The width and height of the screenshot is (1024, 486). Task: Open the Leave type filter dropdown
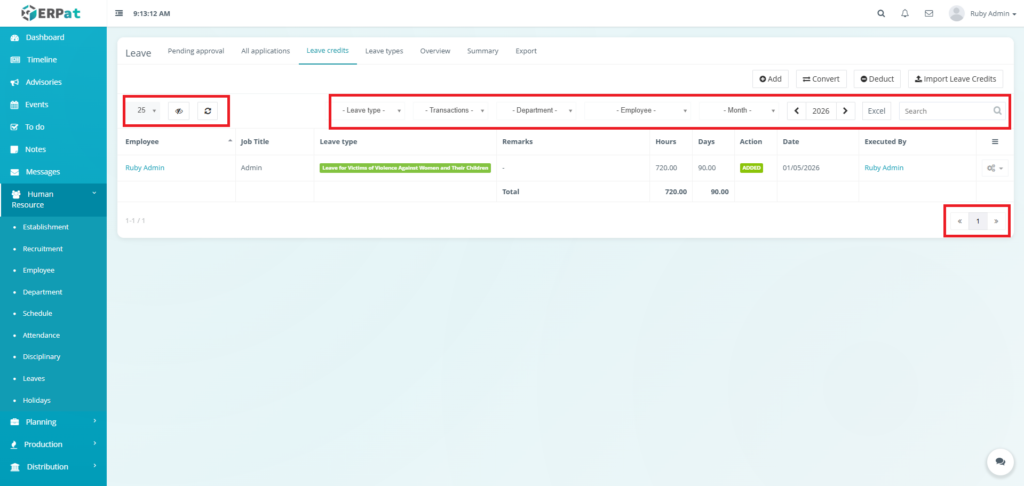pyautogui.click(x=372, y=111)
